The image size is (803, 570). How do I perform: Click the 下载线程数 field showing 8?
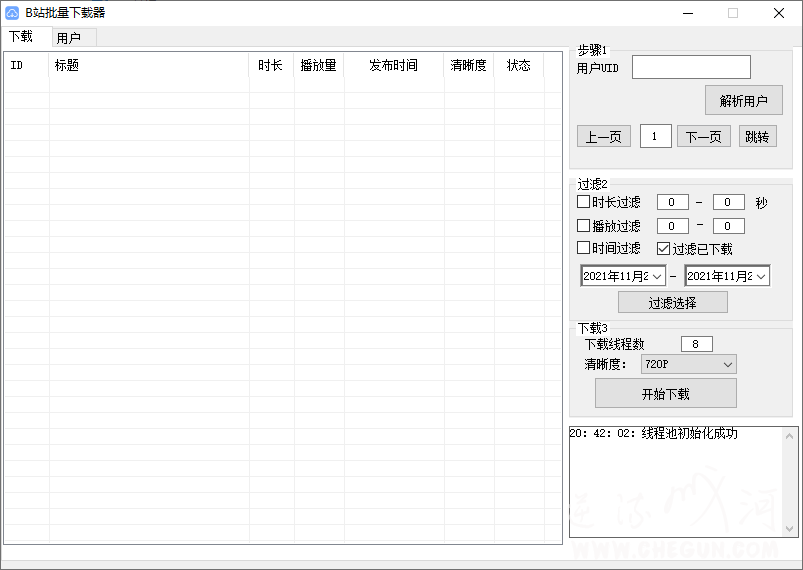tap(696, 344)
